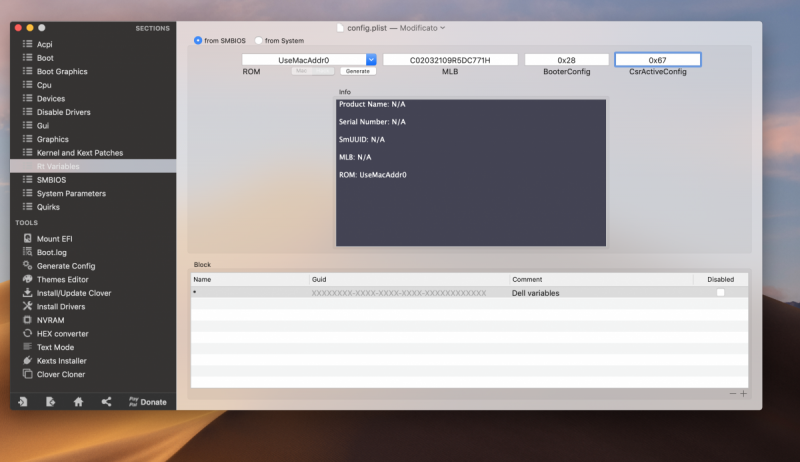This screenshot has width=800, height=462.
Task: Click the MLB serial input field
Action: [450, 60]
